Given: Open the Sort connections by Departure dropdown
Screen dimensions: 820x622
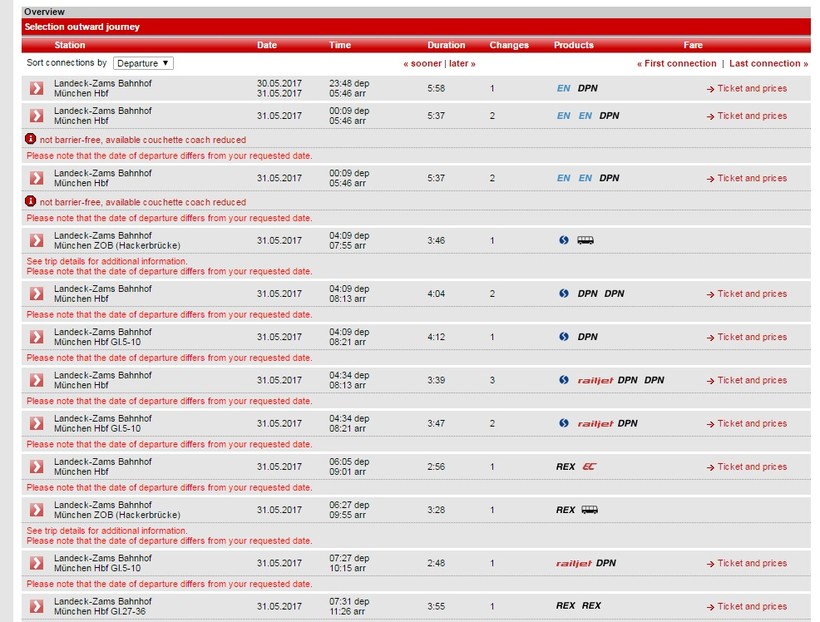Looking at the screenshot, I should point(143,63).
